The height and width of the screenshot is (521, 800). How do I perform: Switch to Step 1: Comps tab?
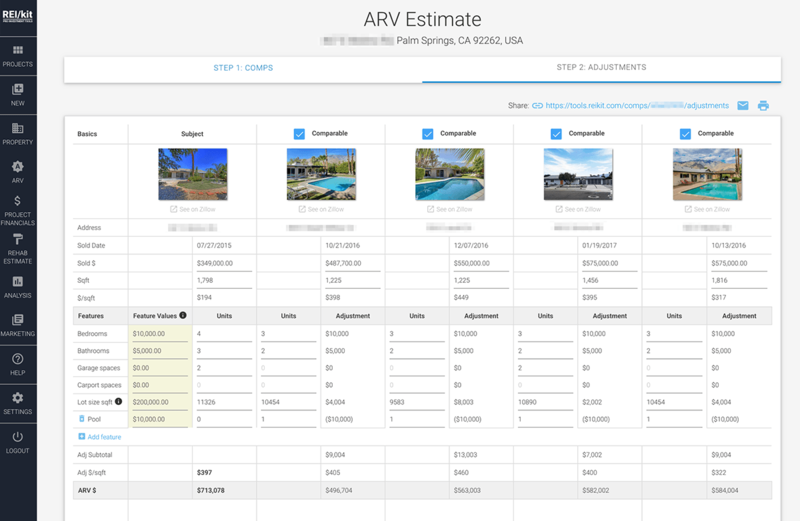click(243, 68)
